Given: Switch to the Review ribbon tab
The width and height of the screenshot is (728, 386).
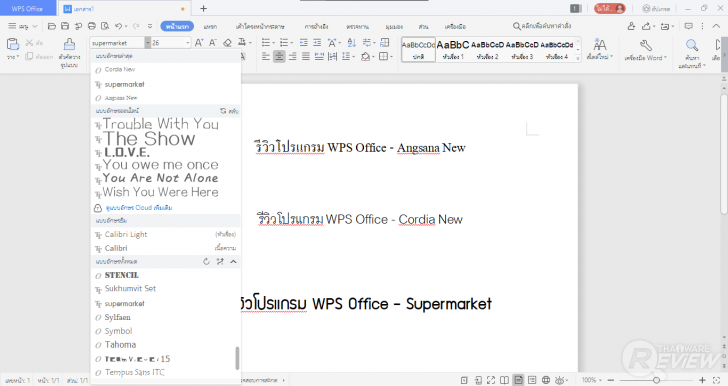Looking at the screenshot, I should click(x=358, y=26).
